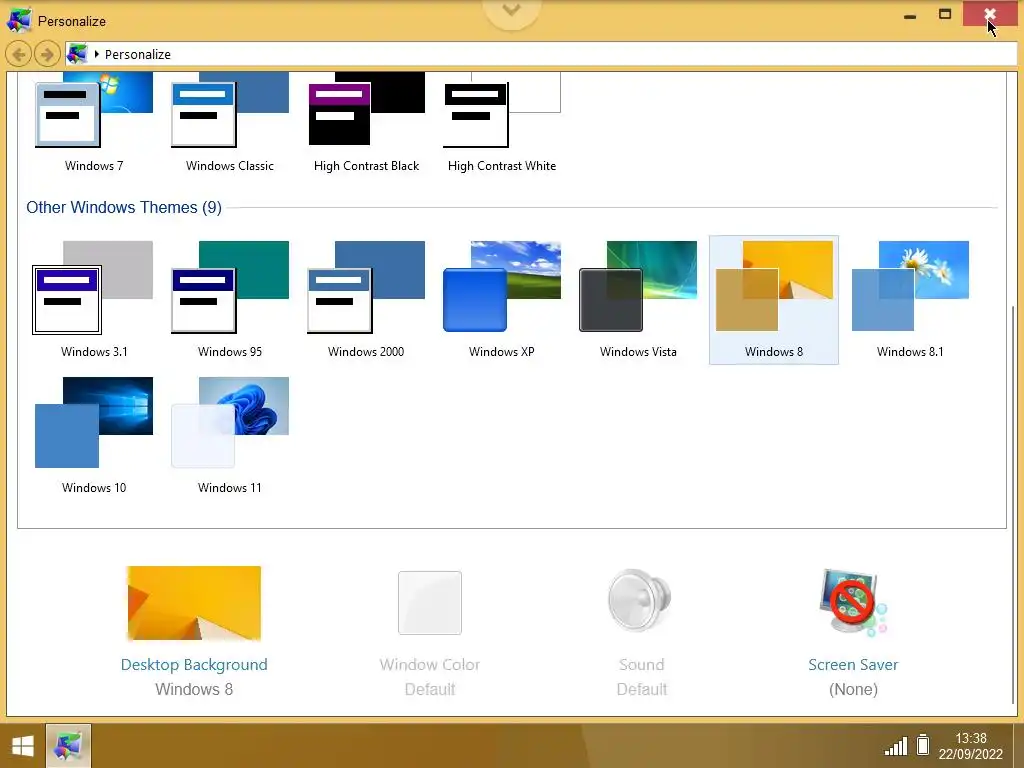Apply the Windows 8.1 theme
The height and width of the screenshot is (768, 1024).
(x=910, y=300)
